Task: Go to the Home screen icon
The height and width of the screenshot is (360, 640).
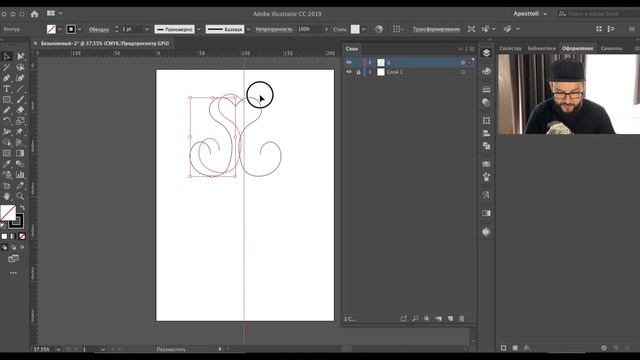Action: (35, 14)
